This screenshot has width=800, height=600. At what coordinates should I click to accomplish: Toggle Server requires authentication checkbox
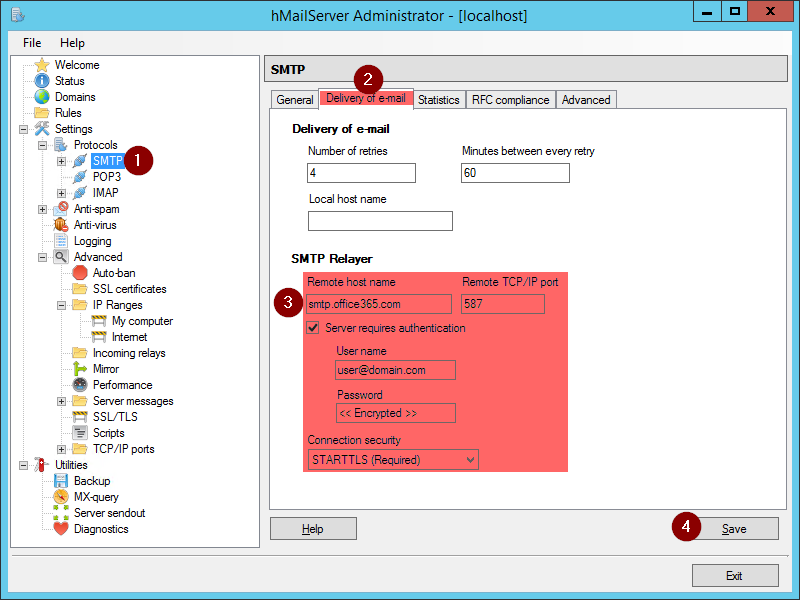tap(313, 328)
